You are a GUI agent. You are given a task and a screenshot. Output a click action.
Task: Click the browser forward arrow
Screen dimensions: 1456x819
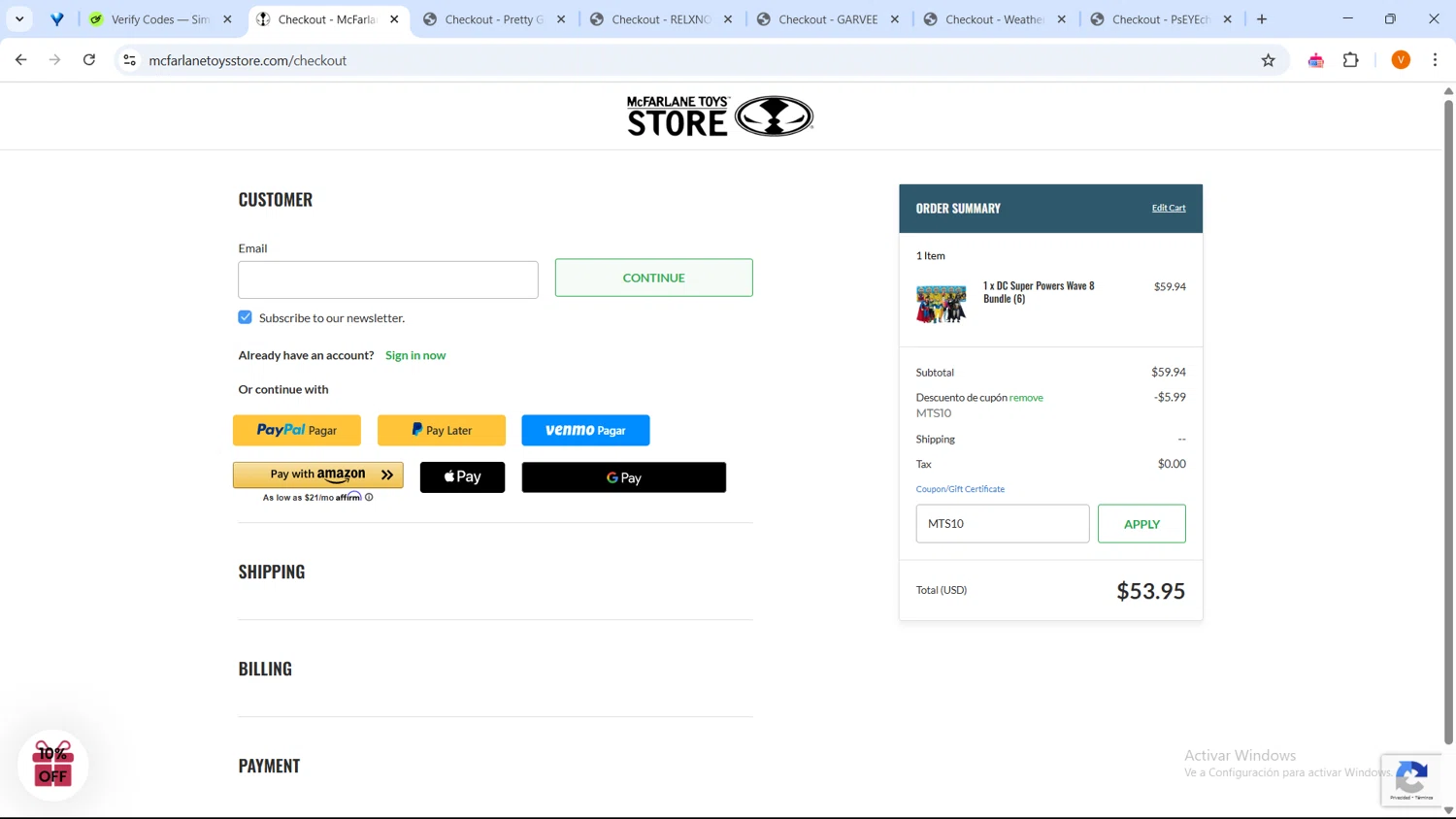tap(54, 60)
